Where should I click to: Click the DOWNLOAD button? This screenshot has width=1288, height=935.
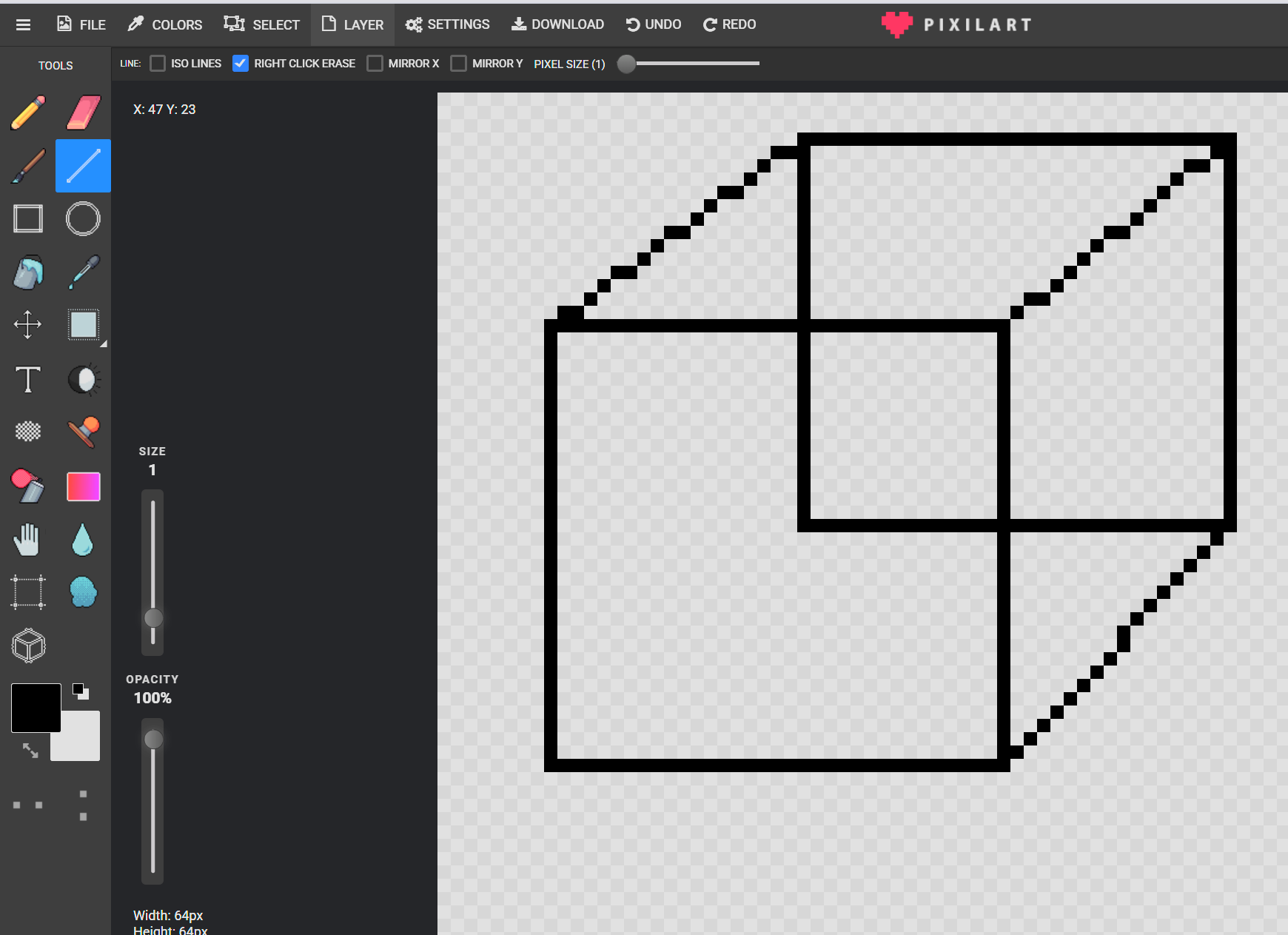(x=558, y=24)
